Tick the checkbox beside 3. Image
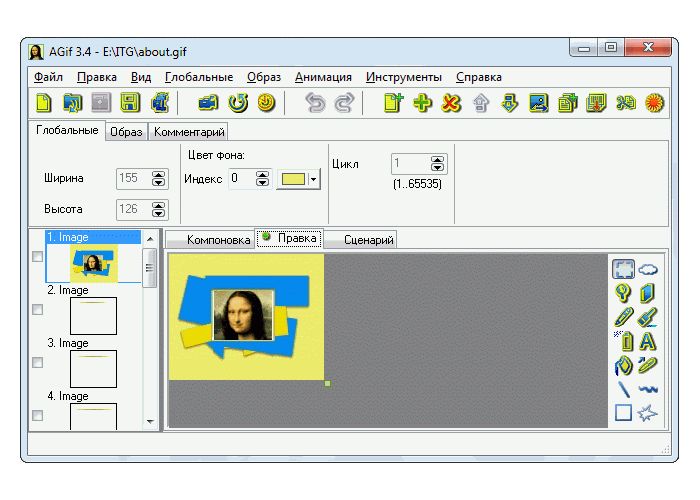The height and width of the screenshot is (500, 700). click(38, 362)
